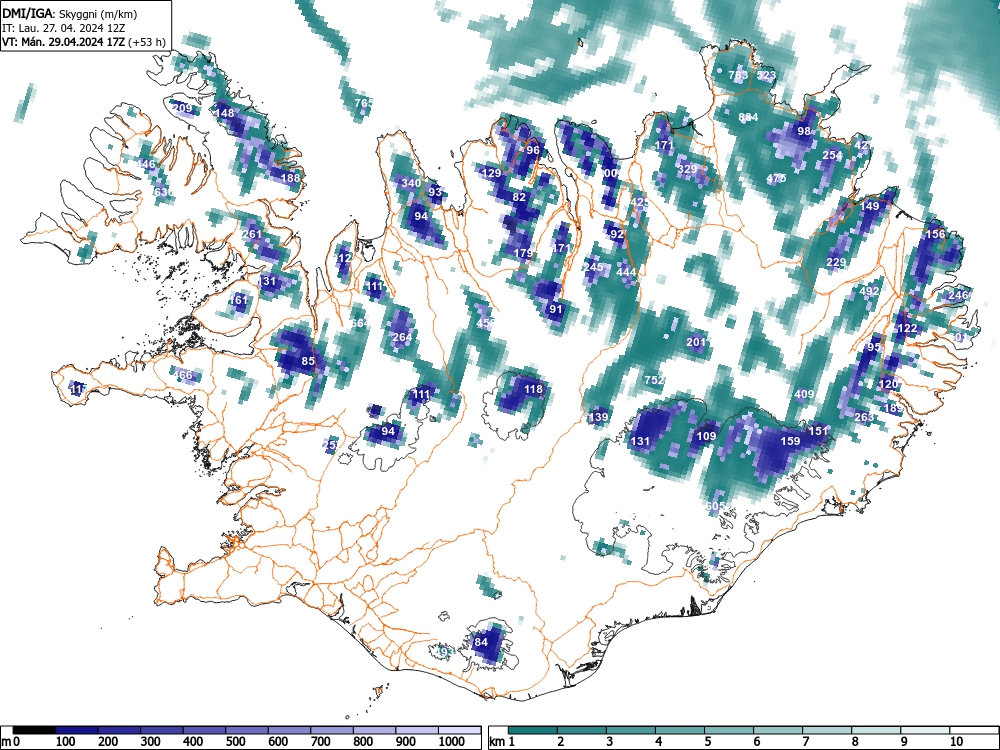1000x750 pixels.
Task: Click the visibility value 156 on the map
Action: click(935, 234)
